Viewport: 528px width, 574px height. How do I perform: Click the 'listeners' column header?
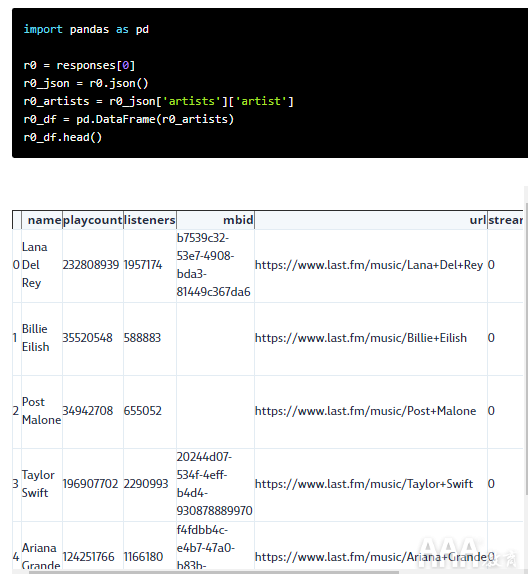pos(150,220)
